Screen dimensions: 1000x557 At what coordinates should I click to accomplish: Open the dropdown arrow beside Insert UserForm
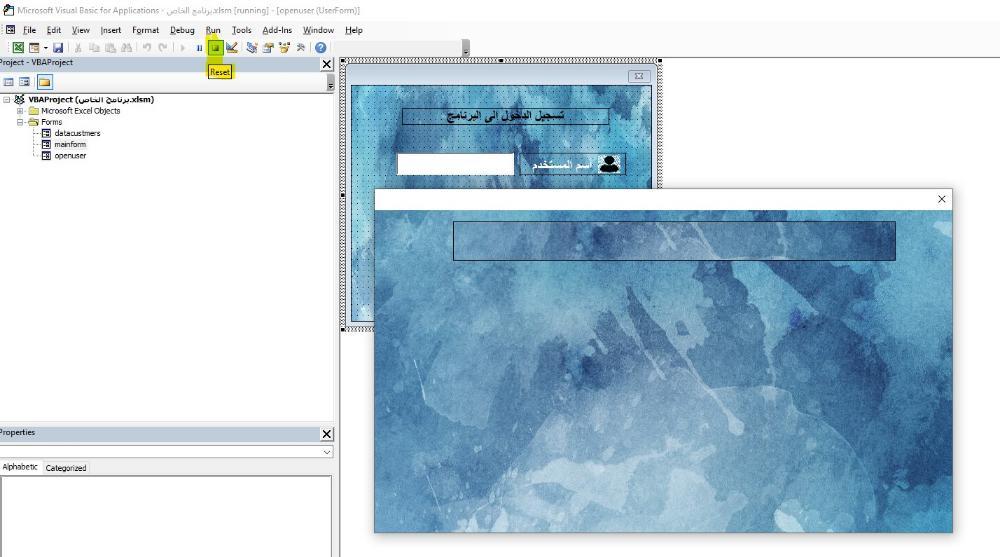45,48
